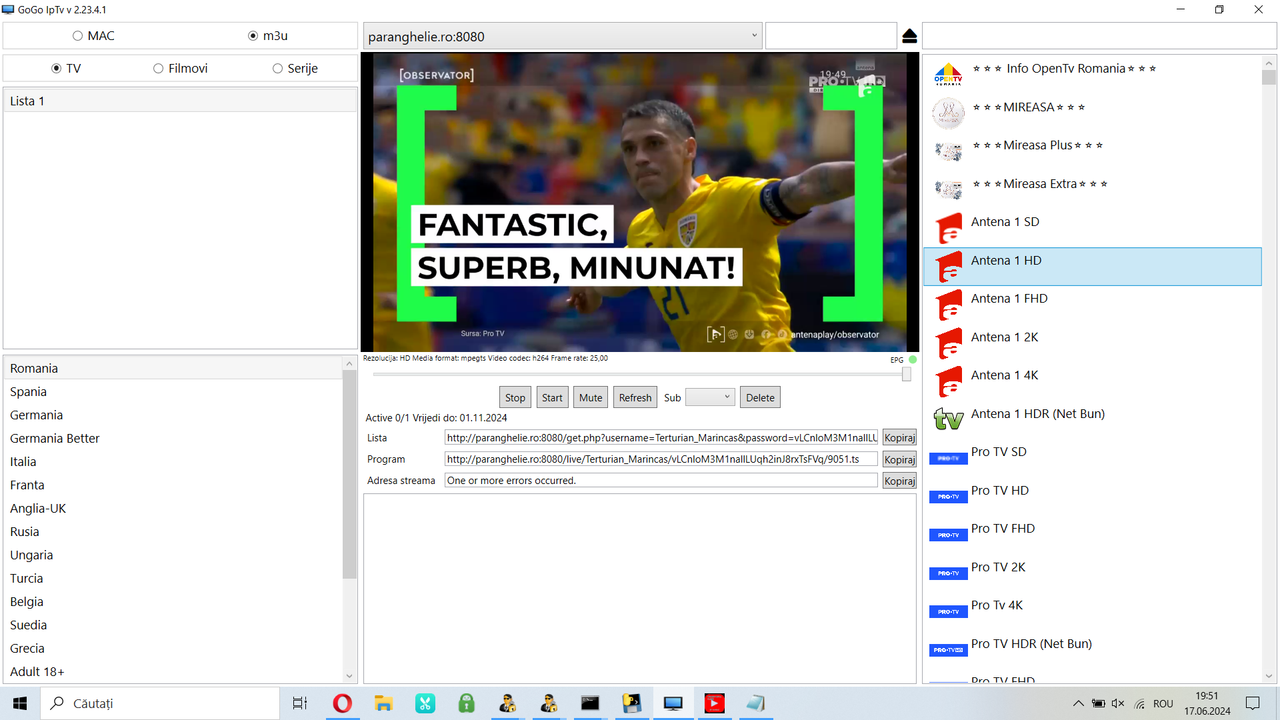Viewport: 1280px width, 720px height.
Task: Select Italia category
Action: coord(174,462)
